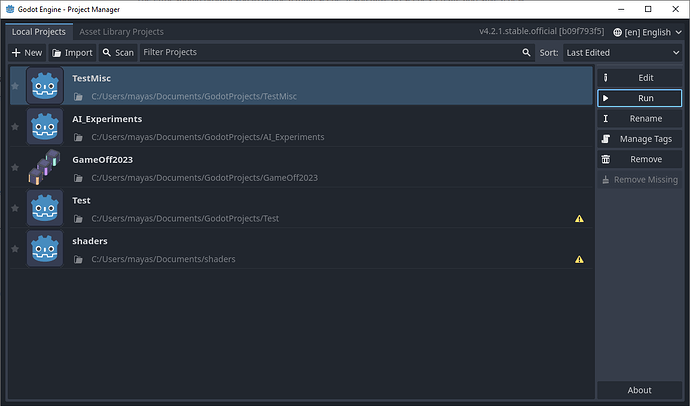Click warning icon on shaders project
690x406 pixels.
coord(579,259)
